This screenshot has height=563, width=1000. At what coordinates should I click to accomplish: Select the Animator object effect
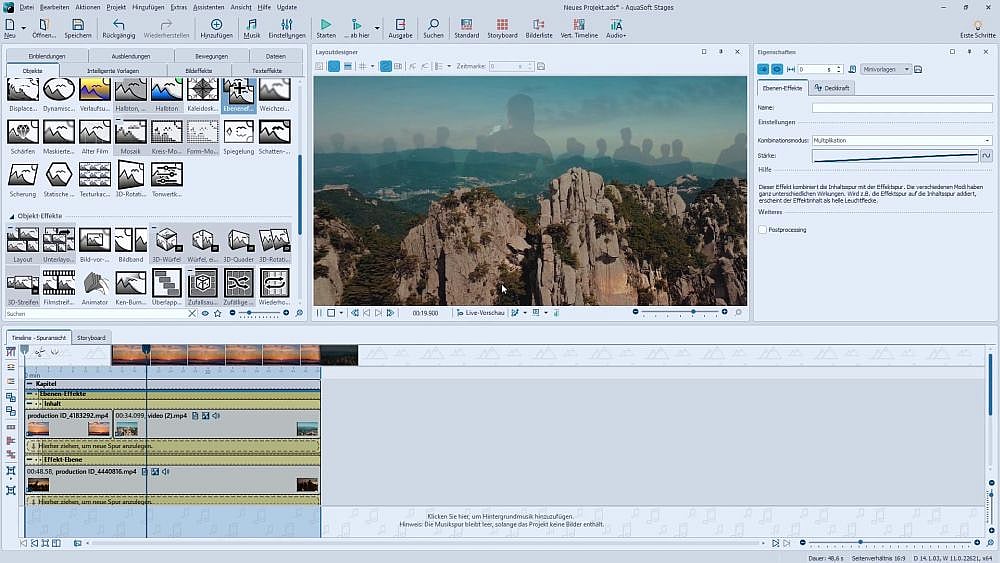tap(95, 283)
